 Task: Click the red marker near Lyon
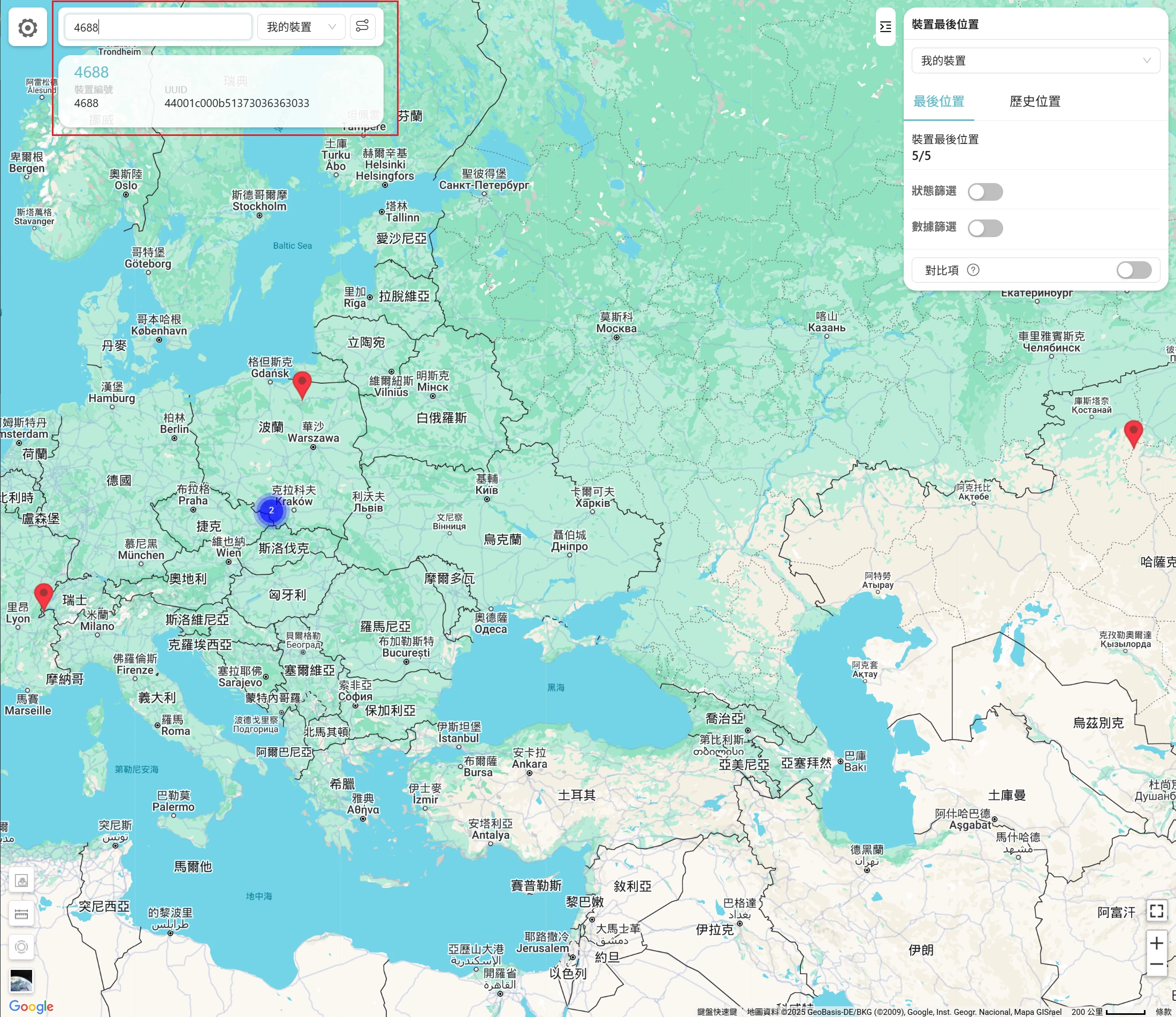pyautogui.click(x=44, y=597)
